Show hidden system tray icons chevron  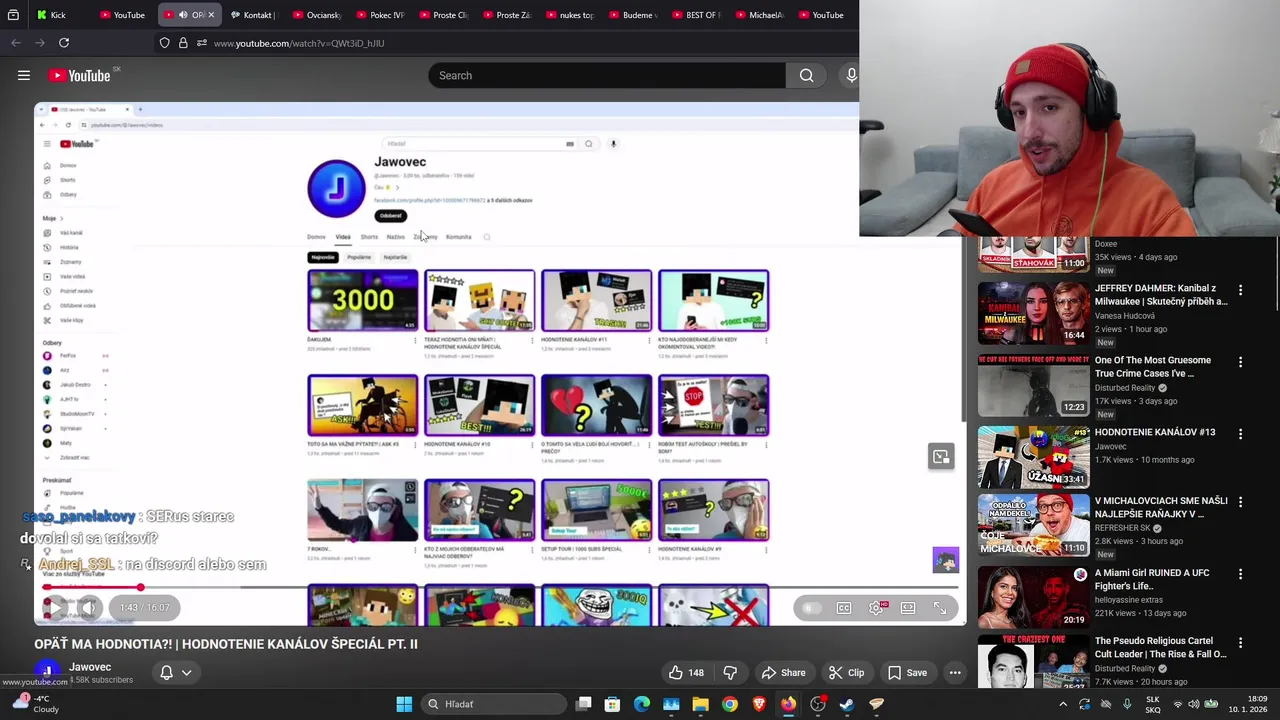click(1062, 704)
